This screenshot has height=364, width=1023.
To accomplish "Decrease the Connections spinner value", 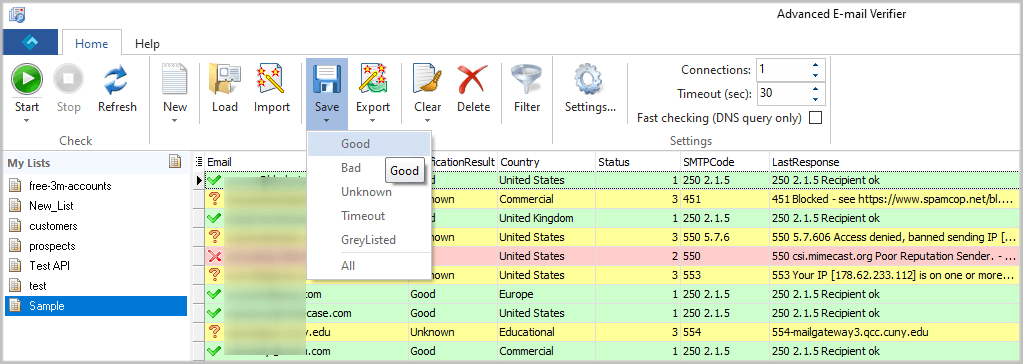I will pos(816,75).
